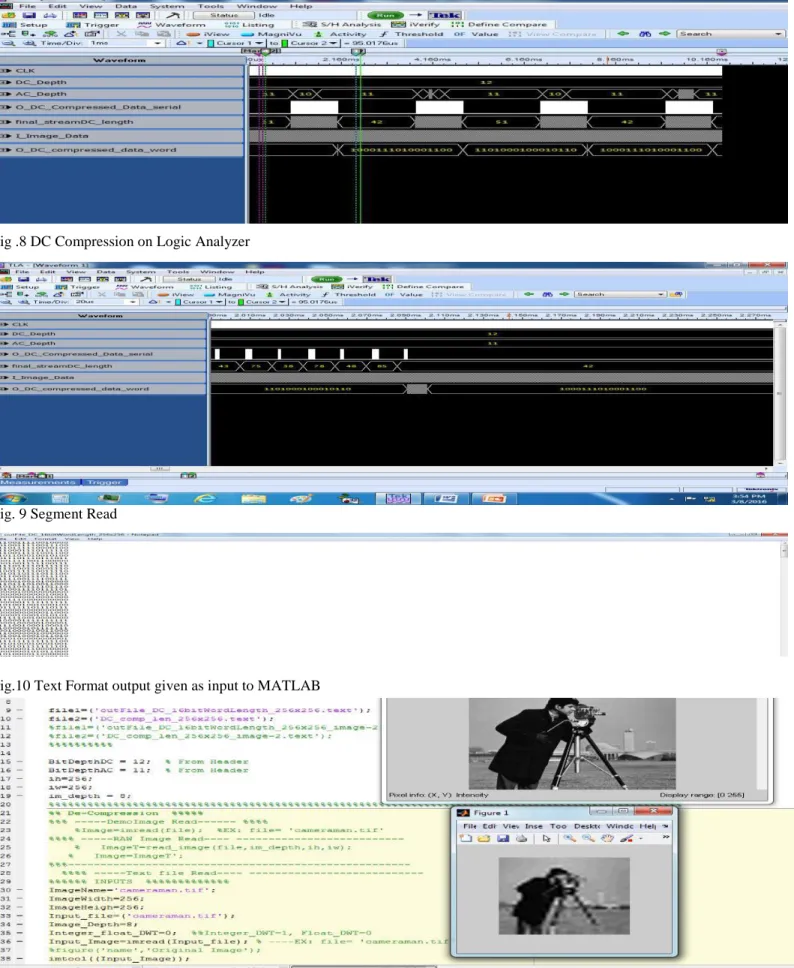Open Internet Explorer from the taskbar
The height and width of the screenshot is (968, 794).
(204, 498)
